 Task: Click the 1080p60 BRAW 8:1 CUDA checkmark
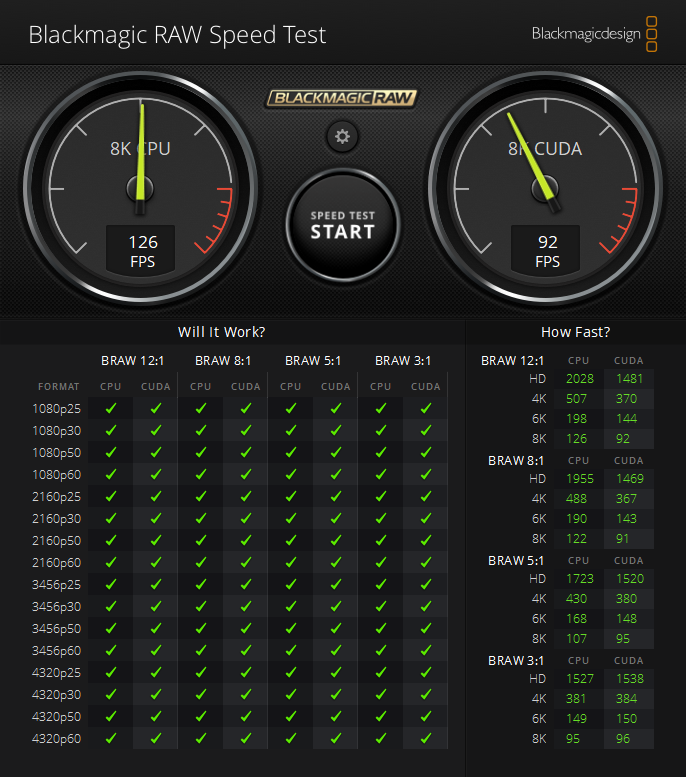[x=246, y=474]
